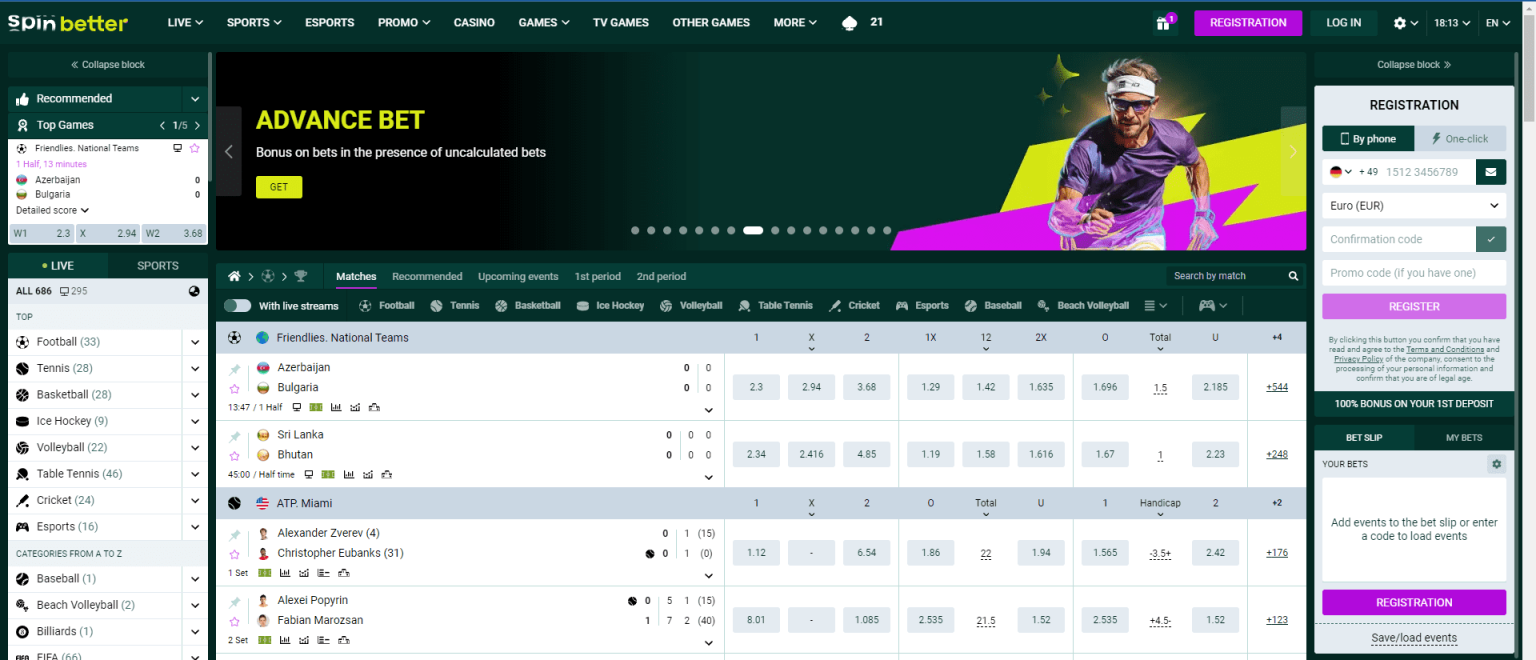Enable the With live streams toggle

(238, 306)
